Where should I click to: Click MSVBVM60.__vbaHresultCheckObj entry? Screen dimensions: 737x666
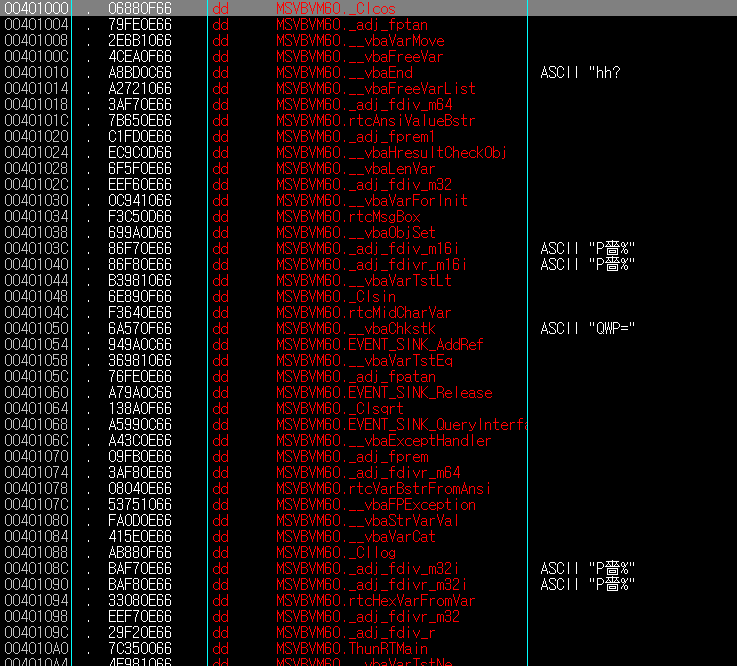[x=391, y=152]
